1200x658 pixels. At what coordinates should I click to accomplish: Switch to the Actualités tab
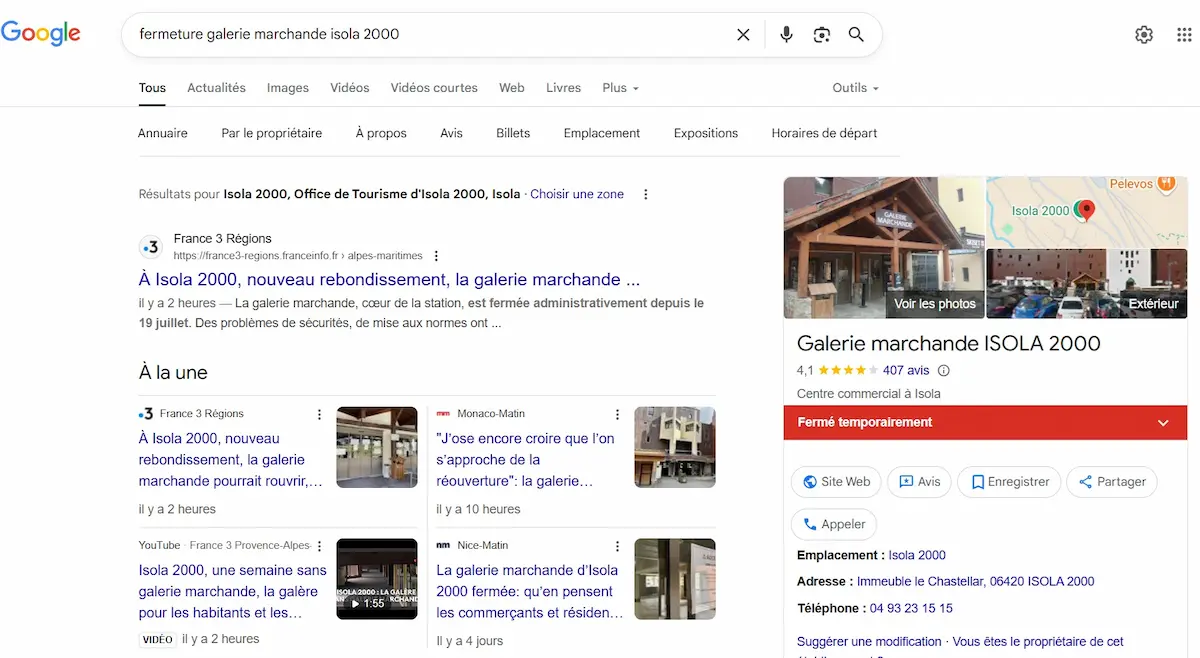point(216,88)
